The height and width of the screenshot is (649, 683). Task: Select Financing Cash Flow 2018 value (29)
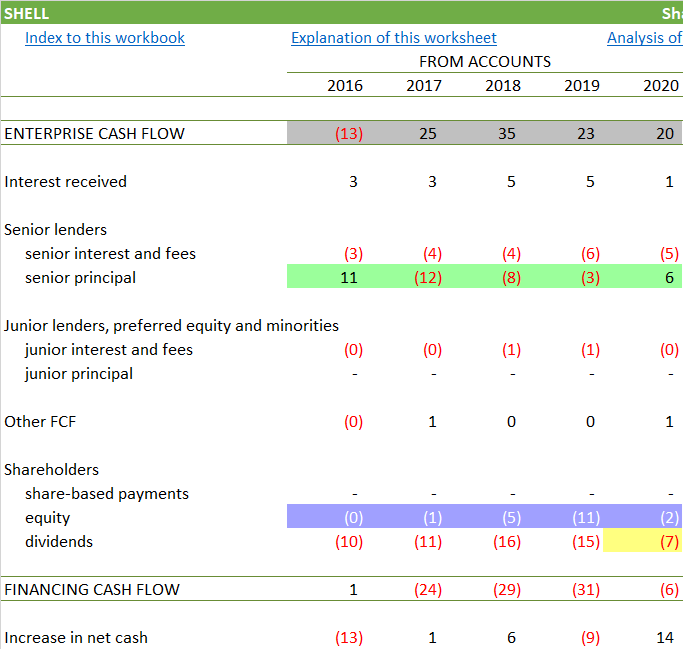click(507, 589)
